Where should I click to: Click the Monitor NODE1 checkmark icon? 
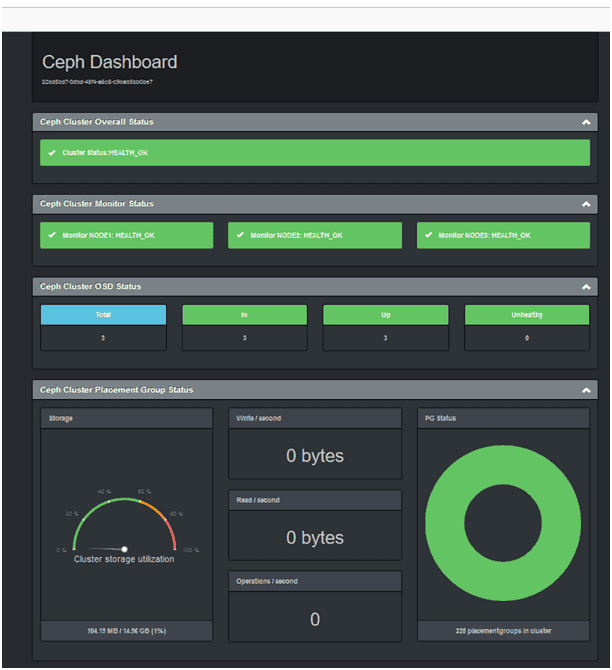click(x=52, y=236)
